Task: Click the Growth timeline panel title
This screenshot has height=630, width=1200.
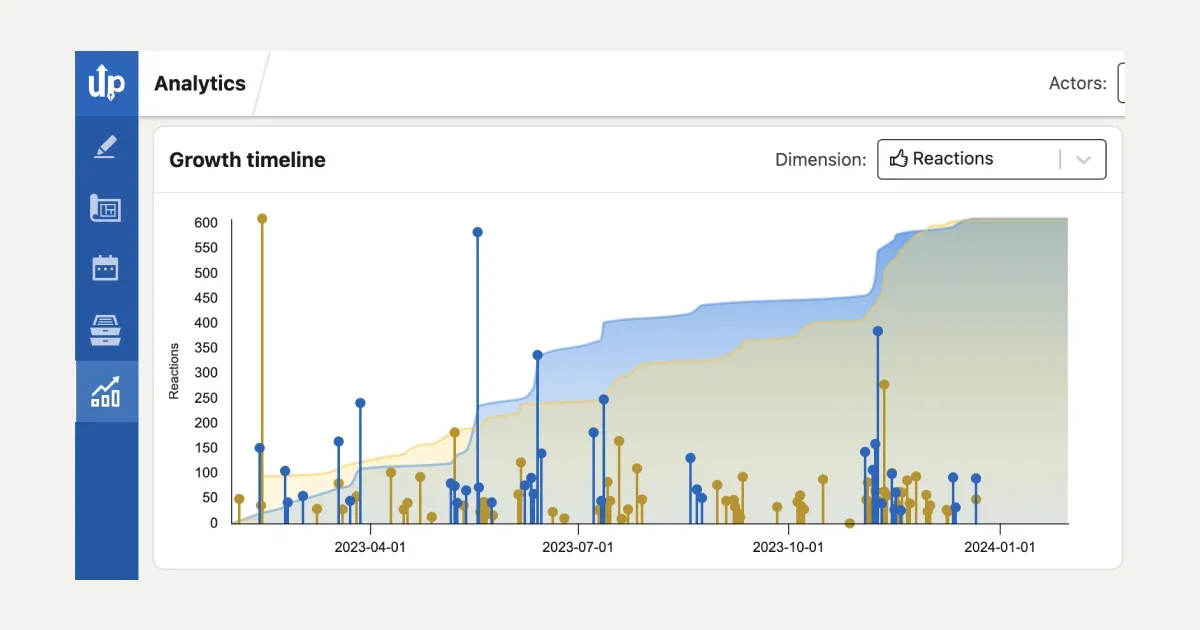Action: point(247,160)
